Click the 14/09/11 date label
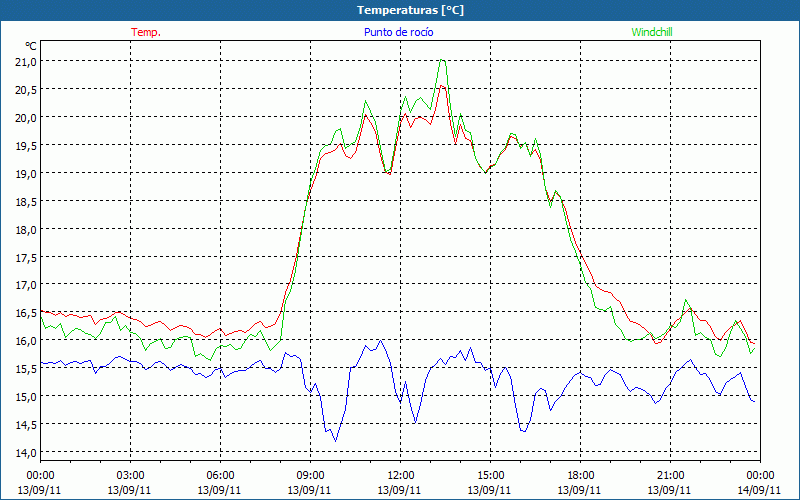800x500 pixels. 759,490
